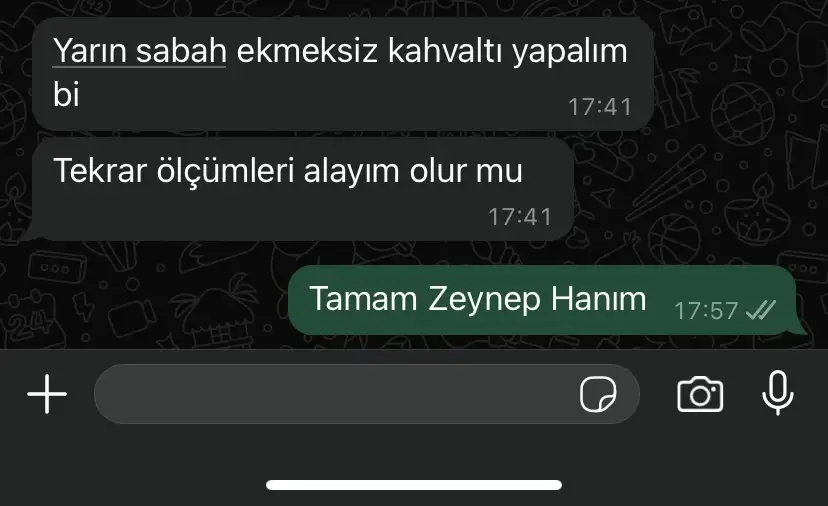This screenshot has height=506, width=828.
Task: Tap the word 'ölçümleri' in second message
Action: click(225, 170)
